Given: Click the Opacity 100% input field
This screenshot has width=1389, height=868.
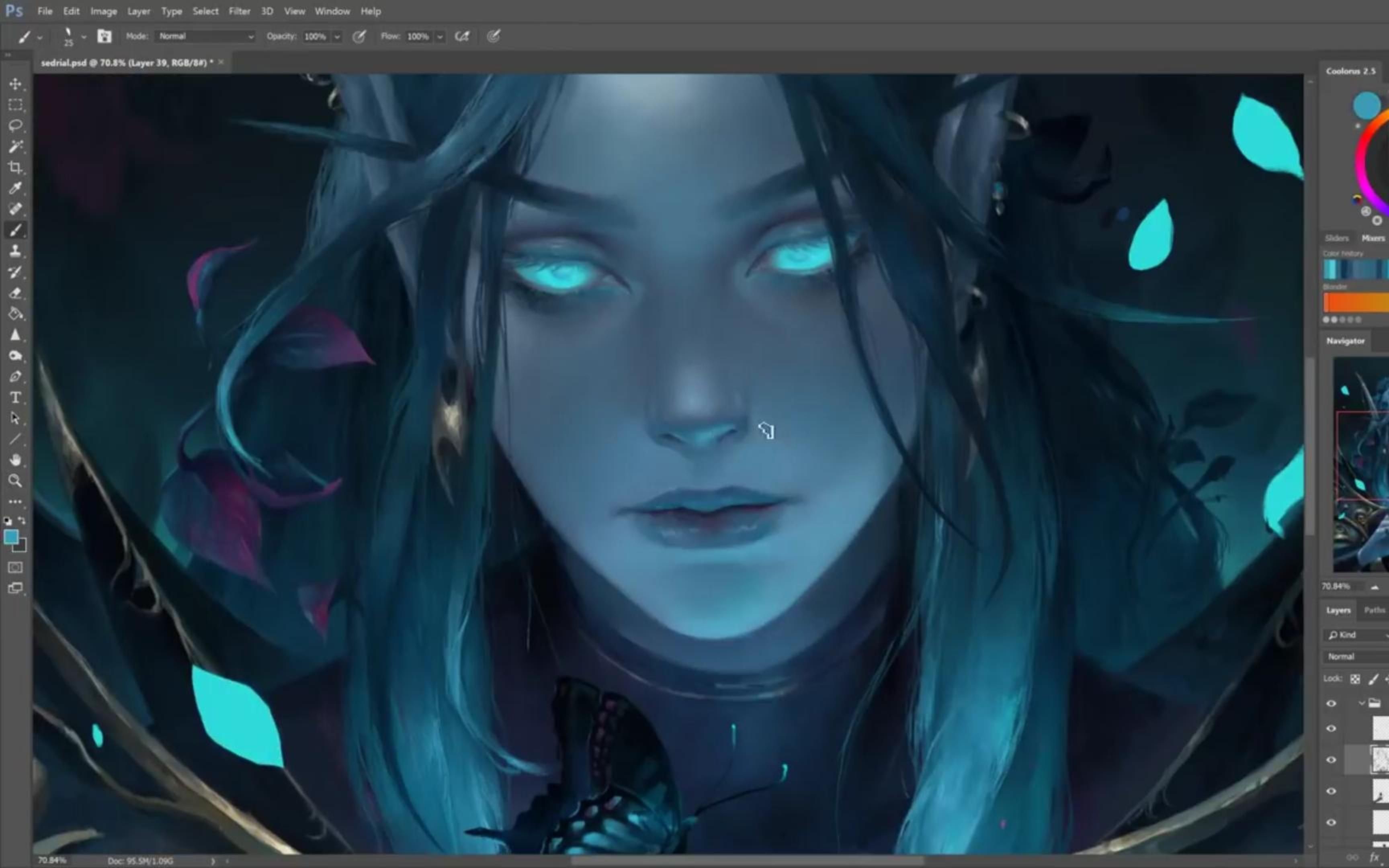Looking at the screenshot, I should (x=315, y=37).
